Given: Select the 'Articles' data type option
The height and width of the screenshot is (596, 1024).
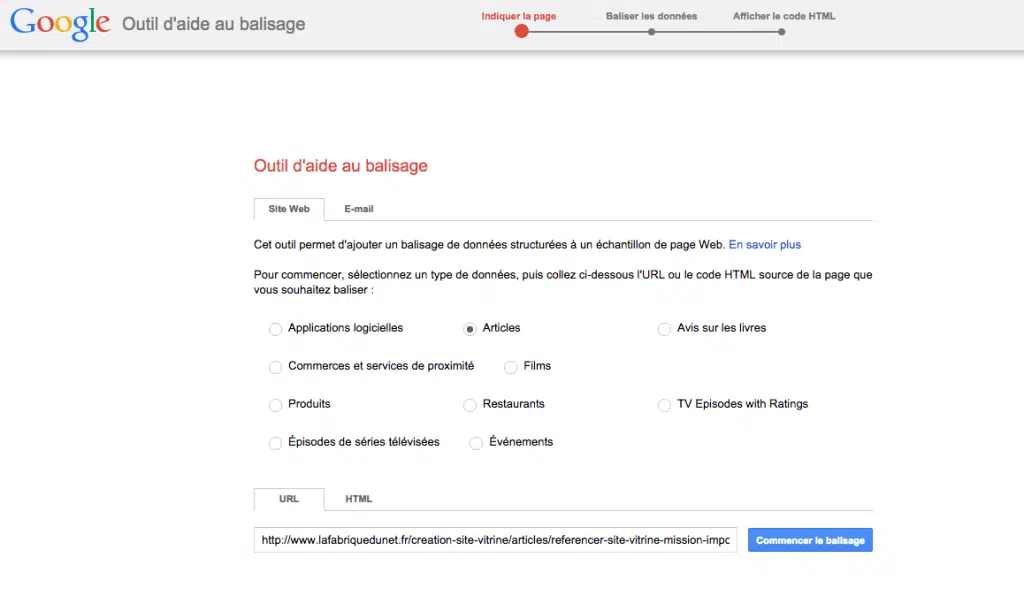Looking at the screenshot, I should [470, 329].
